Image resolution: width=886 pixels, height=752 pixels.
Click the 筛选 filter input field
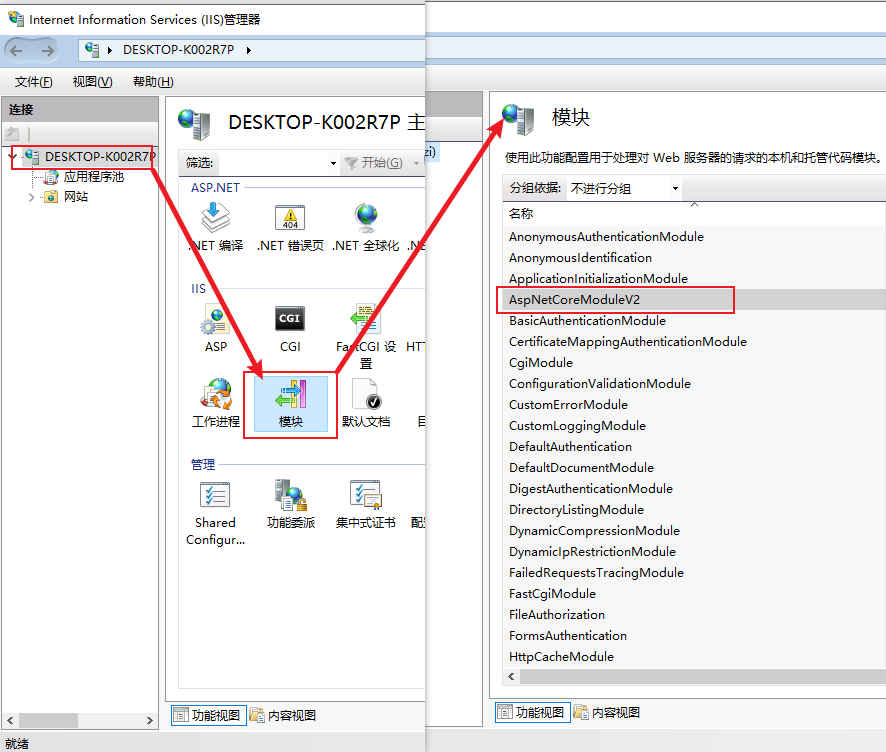272,163
